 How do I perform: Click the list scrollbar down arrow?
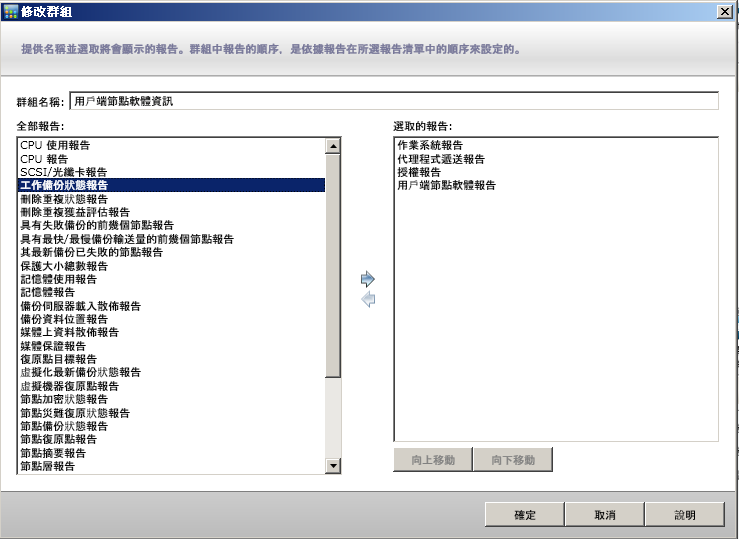point(333,466)
